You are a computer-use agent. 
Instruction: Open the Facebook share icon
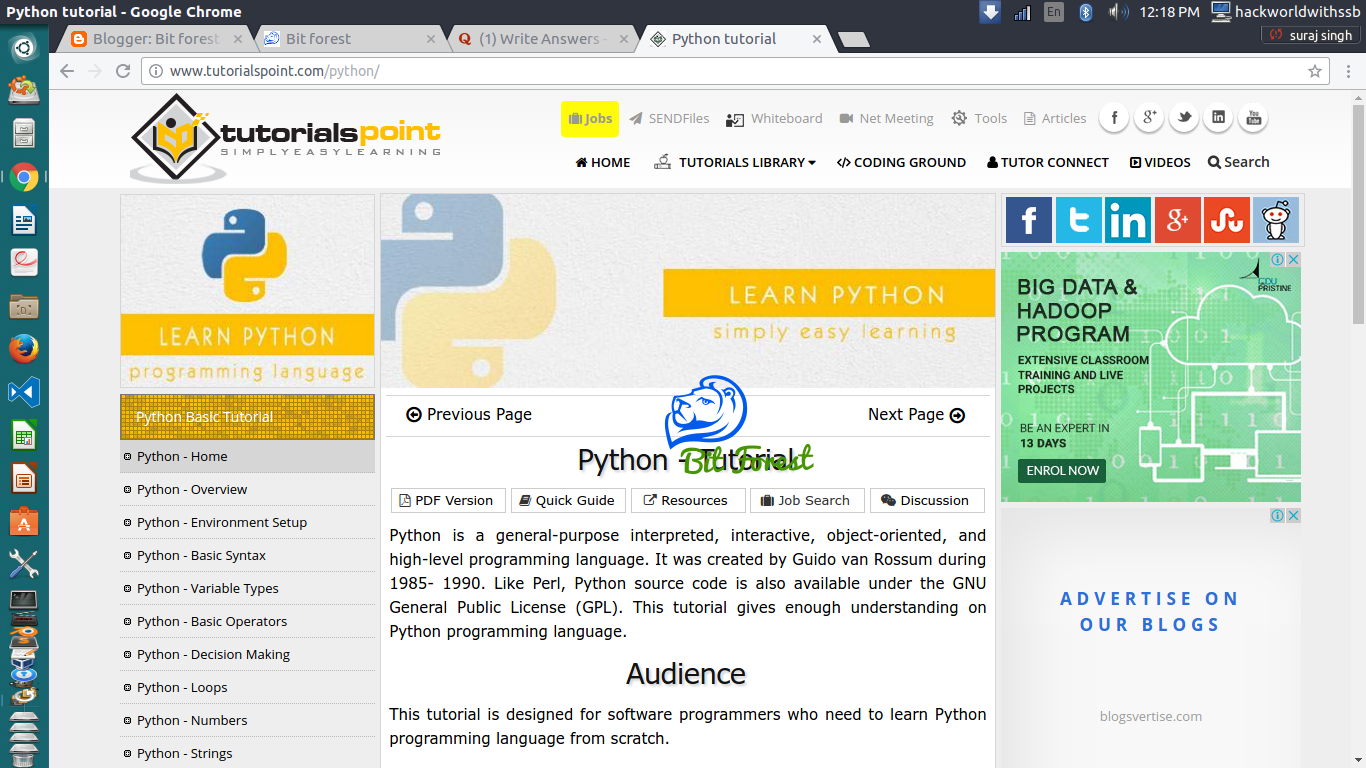tap(1029, 219)
